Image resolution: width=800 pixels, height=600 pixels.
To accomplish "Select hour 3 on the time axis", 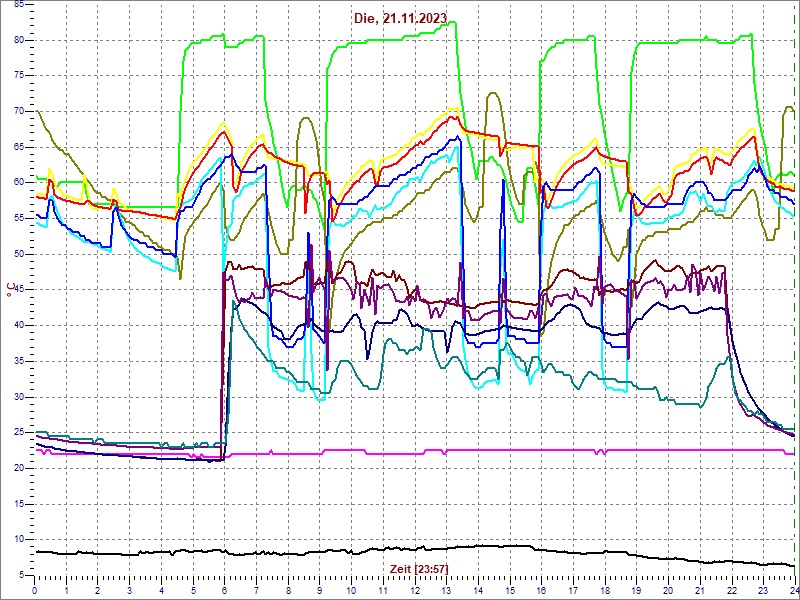I will tap(130, 591).
